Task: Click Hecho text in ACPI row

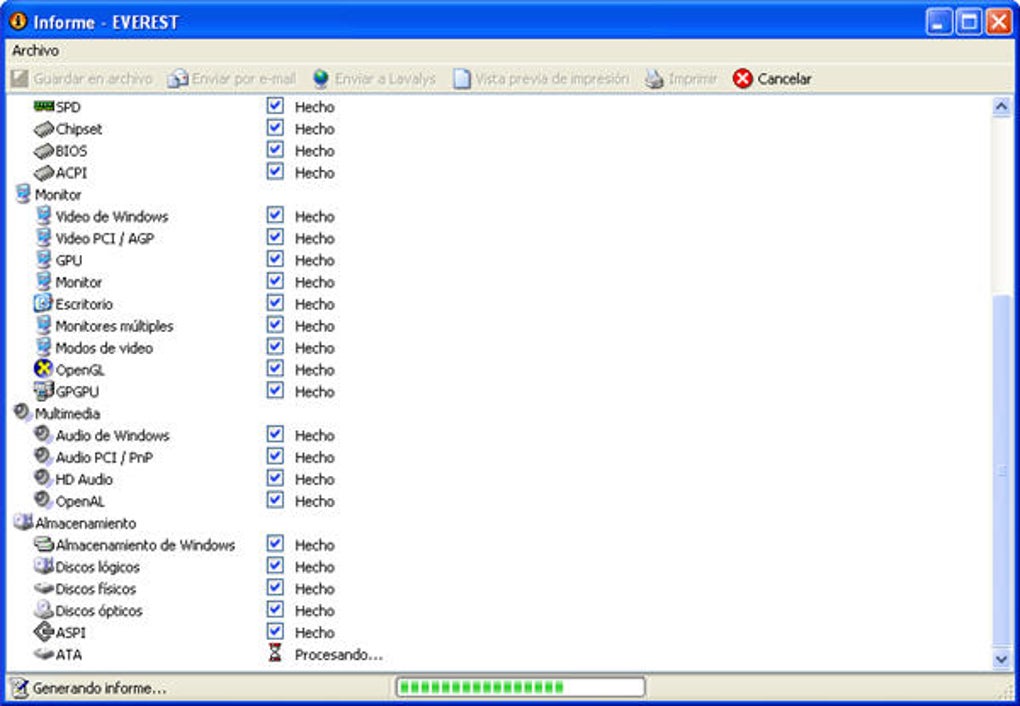Action: [315, 173]
